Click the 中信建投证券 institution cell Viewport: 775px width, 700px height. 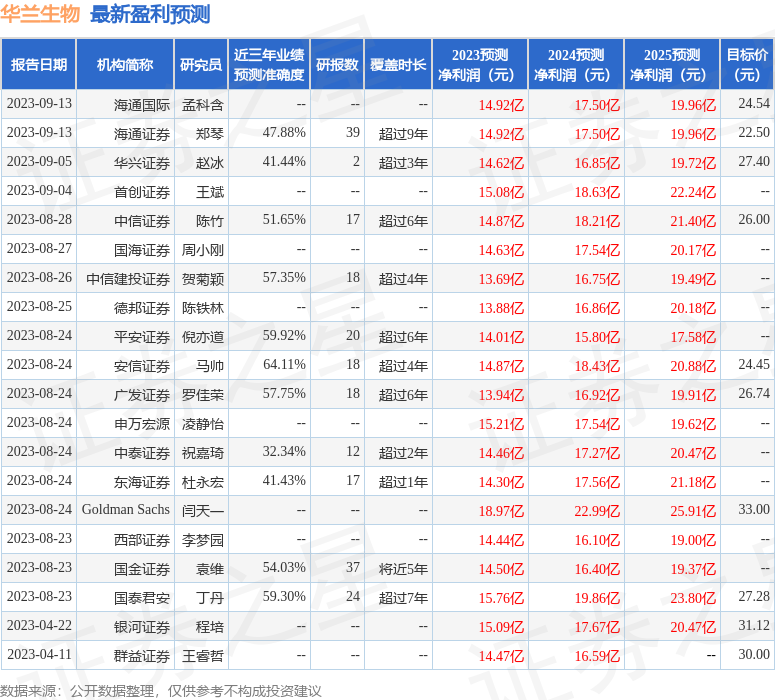pyautogui.click(x=128, y=279)
